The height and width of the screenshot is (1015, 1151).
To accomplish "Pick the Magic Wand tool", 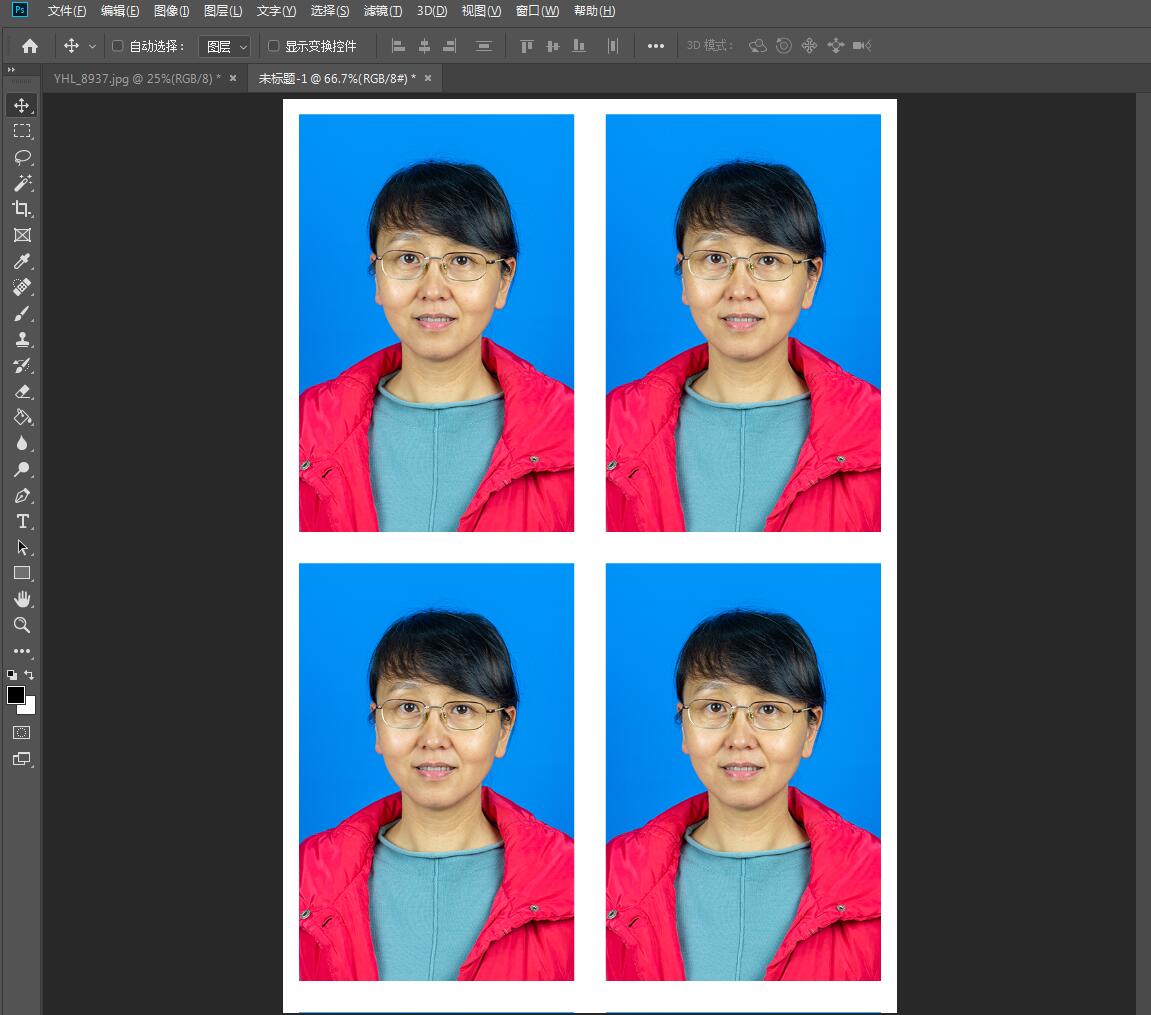I will pos(21,183).
